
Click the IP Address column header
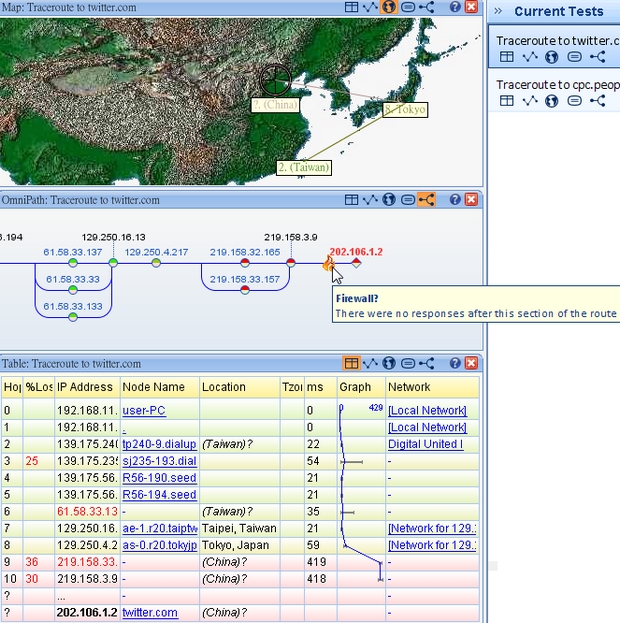(87, 387)
